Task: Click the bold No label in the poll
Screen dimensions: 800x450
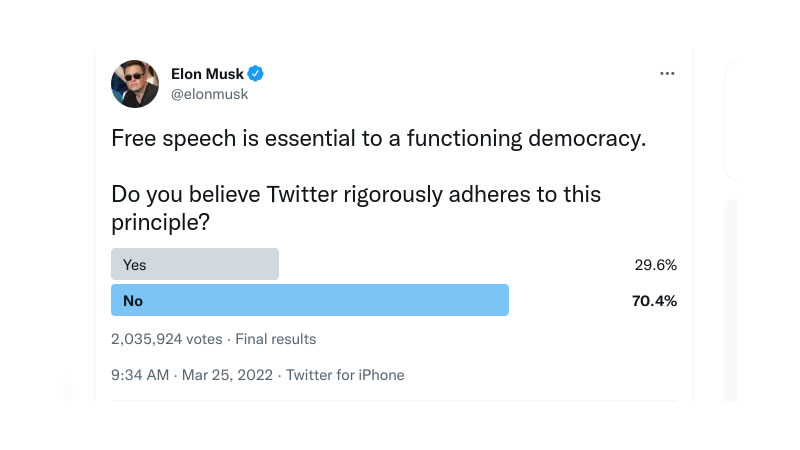Action: (133, 301)
